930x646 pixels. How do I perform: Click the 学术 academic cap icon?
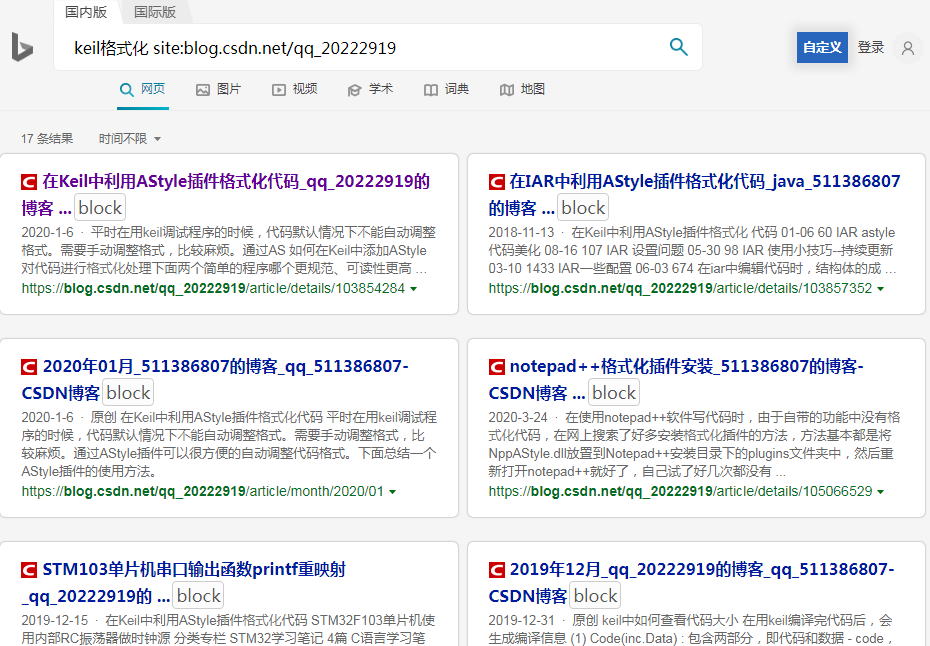pyautogui.click(x=354, y=90)
